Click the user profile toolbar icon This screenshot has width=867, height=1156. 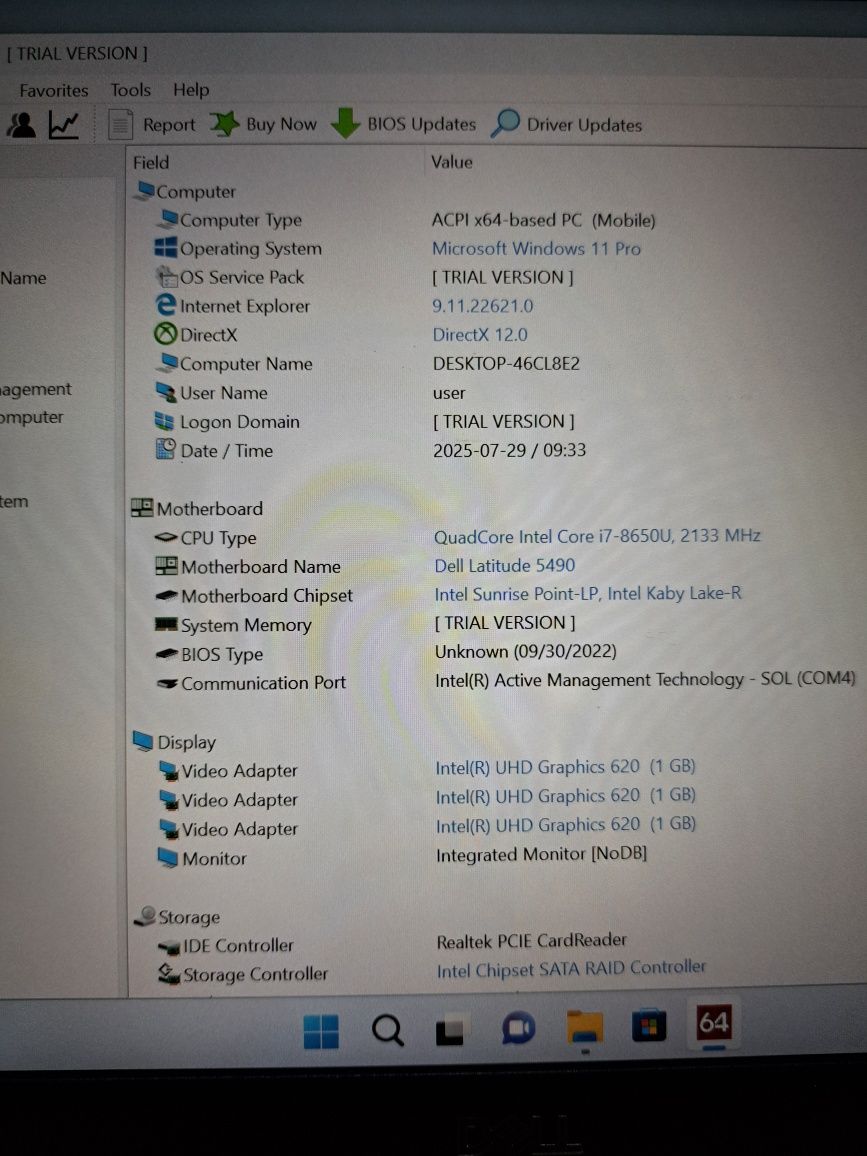21,125
